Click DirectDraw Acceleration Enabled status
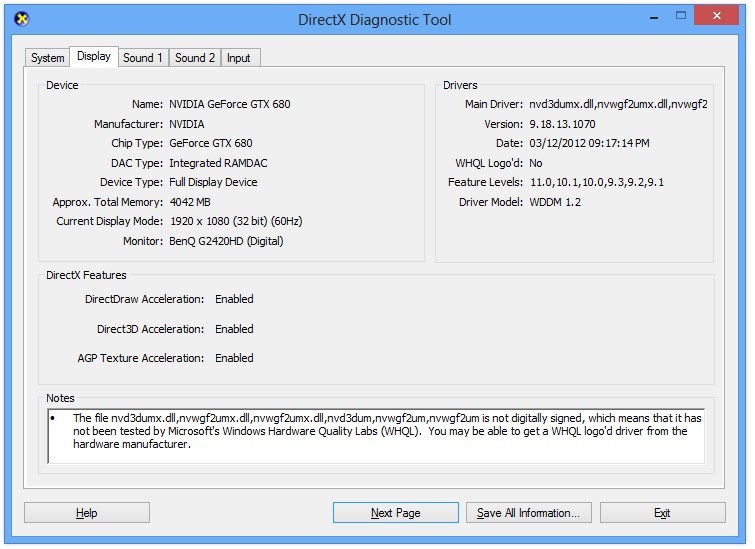The image size is (755, 549). point(234,299)
